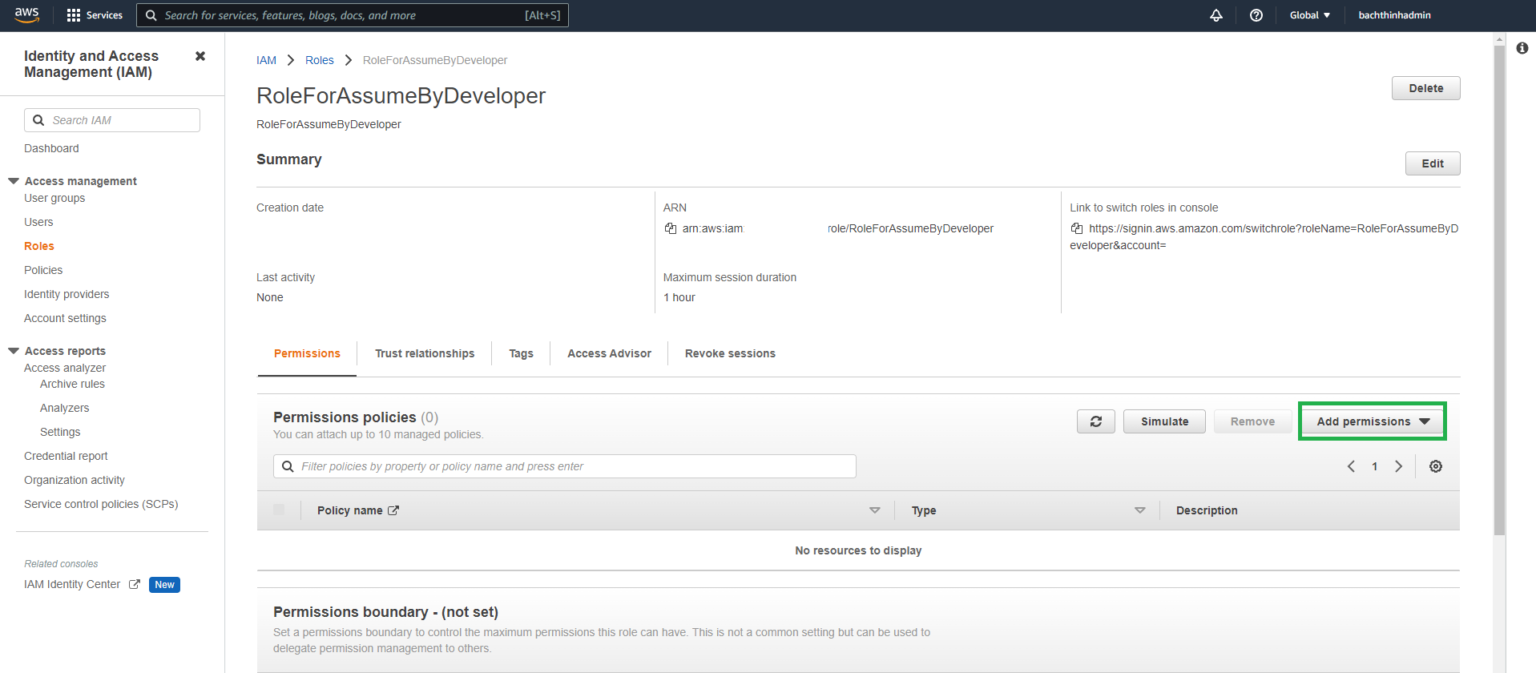Open table preferences via the gear icon
The height and width of the screenshot is (673, 1536).
pyautogui.click(x=1436, y=466)
